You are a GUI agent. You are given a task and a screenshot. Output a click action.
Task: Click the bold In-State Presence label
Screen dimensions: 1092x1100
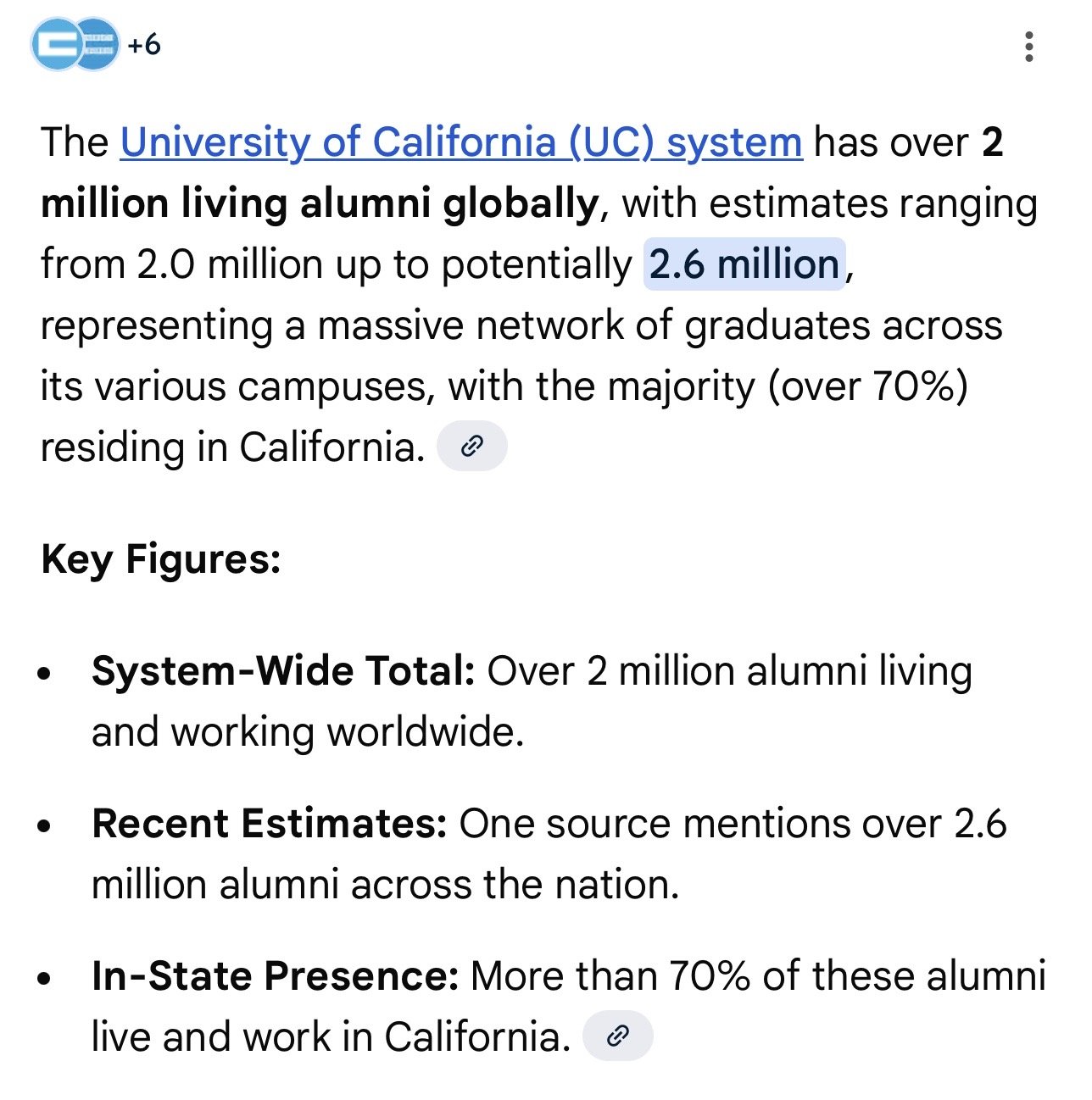pyautogui.click(x=275, y=976)
